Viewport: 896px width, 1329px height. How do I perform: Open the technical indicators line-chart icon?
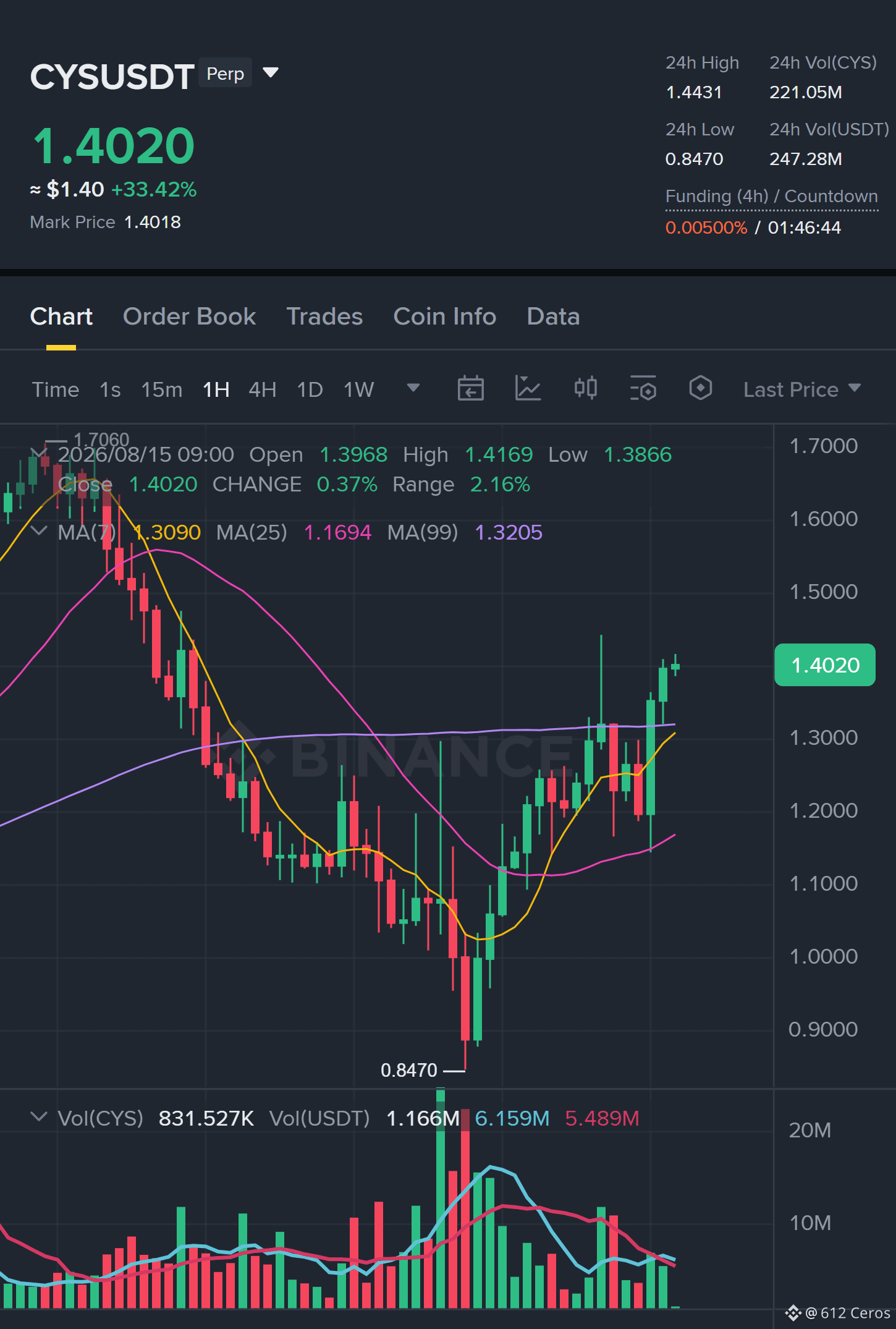click(528, 389)
